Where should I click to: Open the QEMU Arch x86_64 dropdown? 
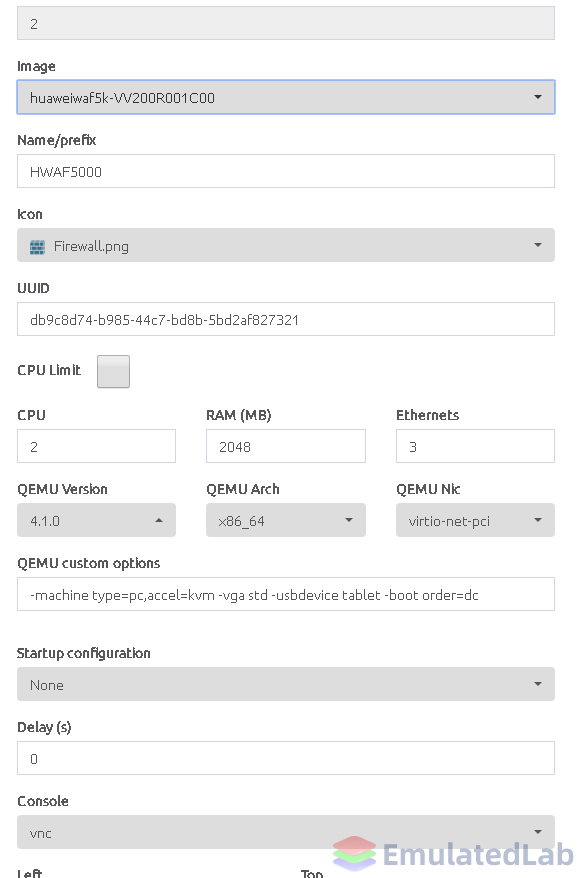pyautogui.click(x=286, y=520)
